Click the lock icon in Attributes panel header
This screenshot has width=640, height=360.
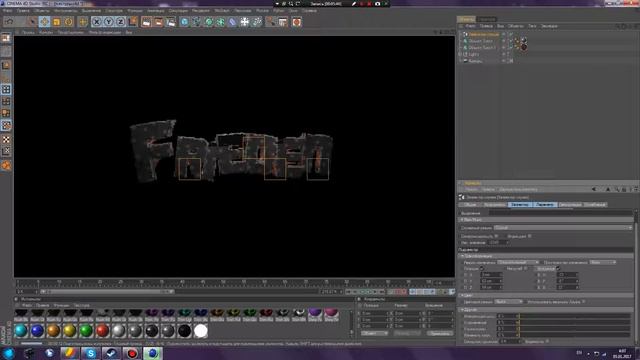(624, 189)
